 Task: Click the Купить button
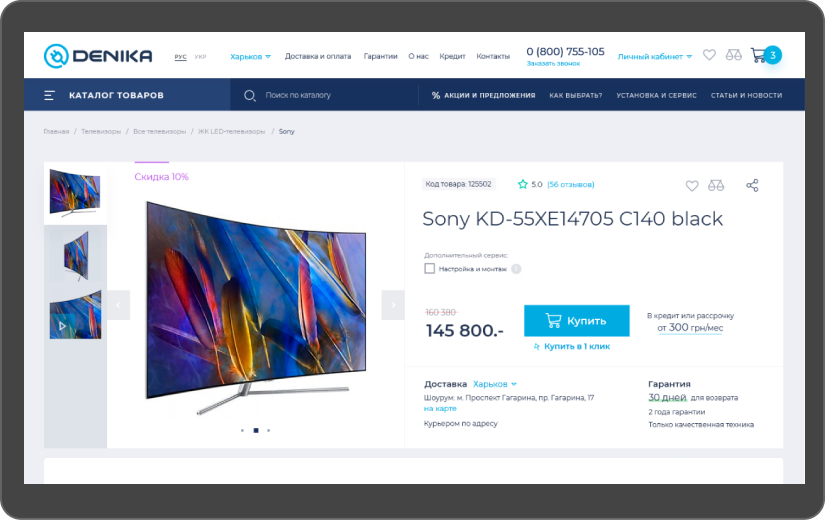click(x=577, y=321)
